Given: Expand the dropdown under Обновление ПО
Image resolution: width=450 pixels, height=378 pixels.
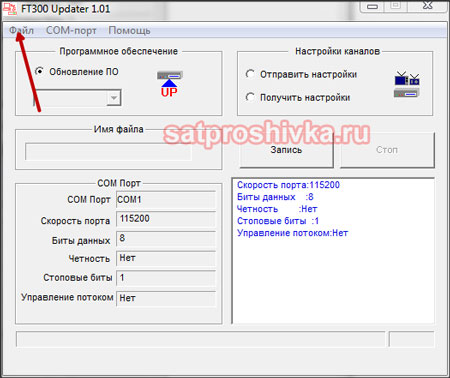Looking at the screenshot, I should click(x=114, y=98).
